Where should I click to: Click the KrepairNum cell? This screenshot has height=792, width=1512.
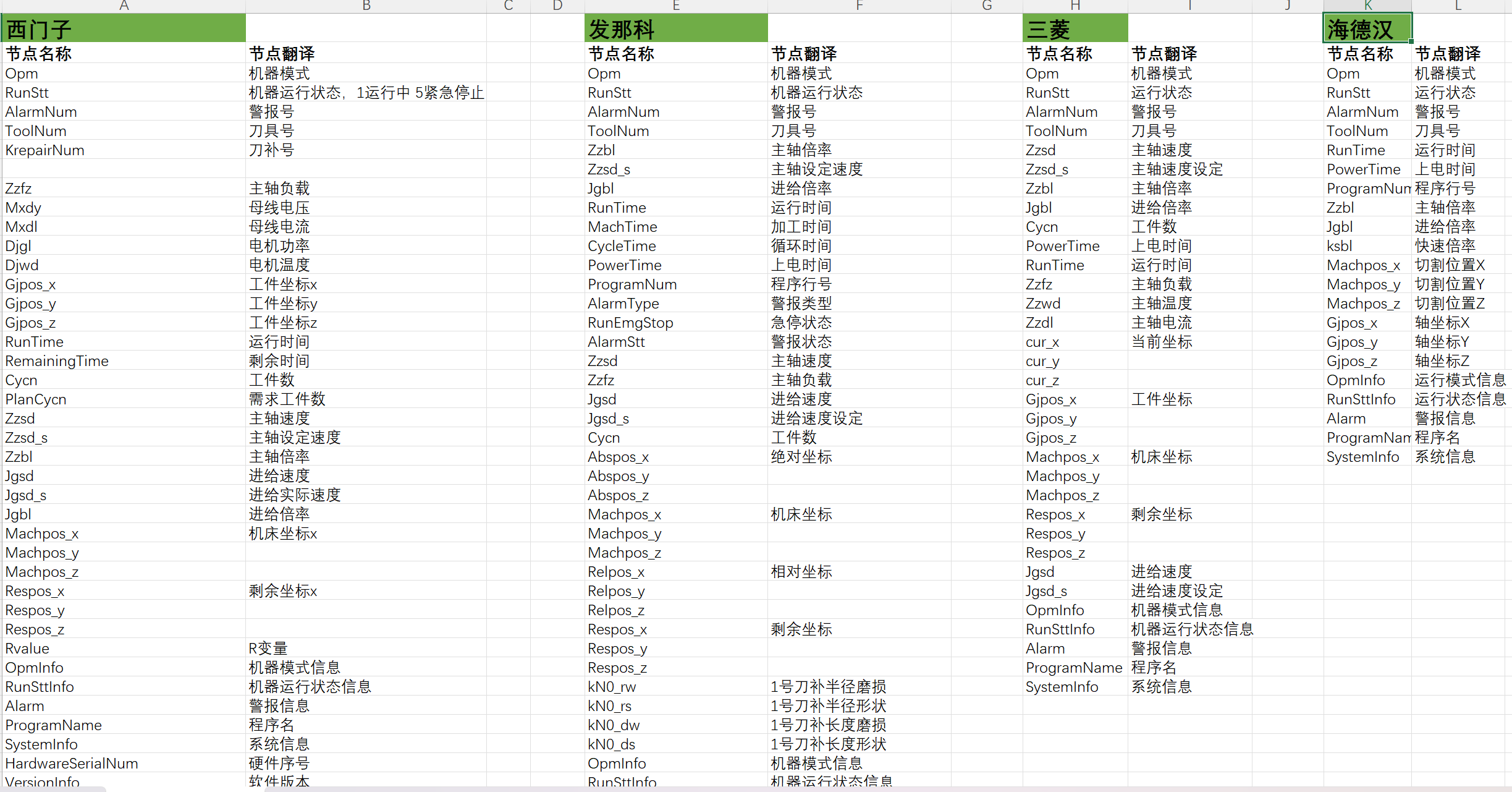(x=45, y=150)
